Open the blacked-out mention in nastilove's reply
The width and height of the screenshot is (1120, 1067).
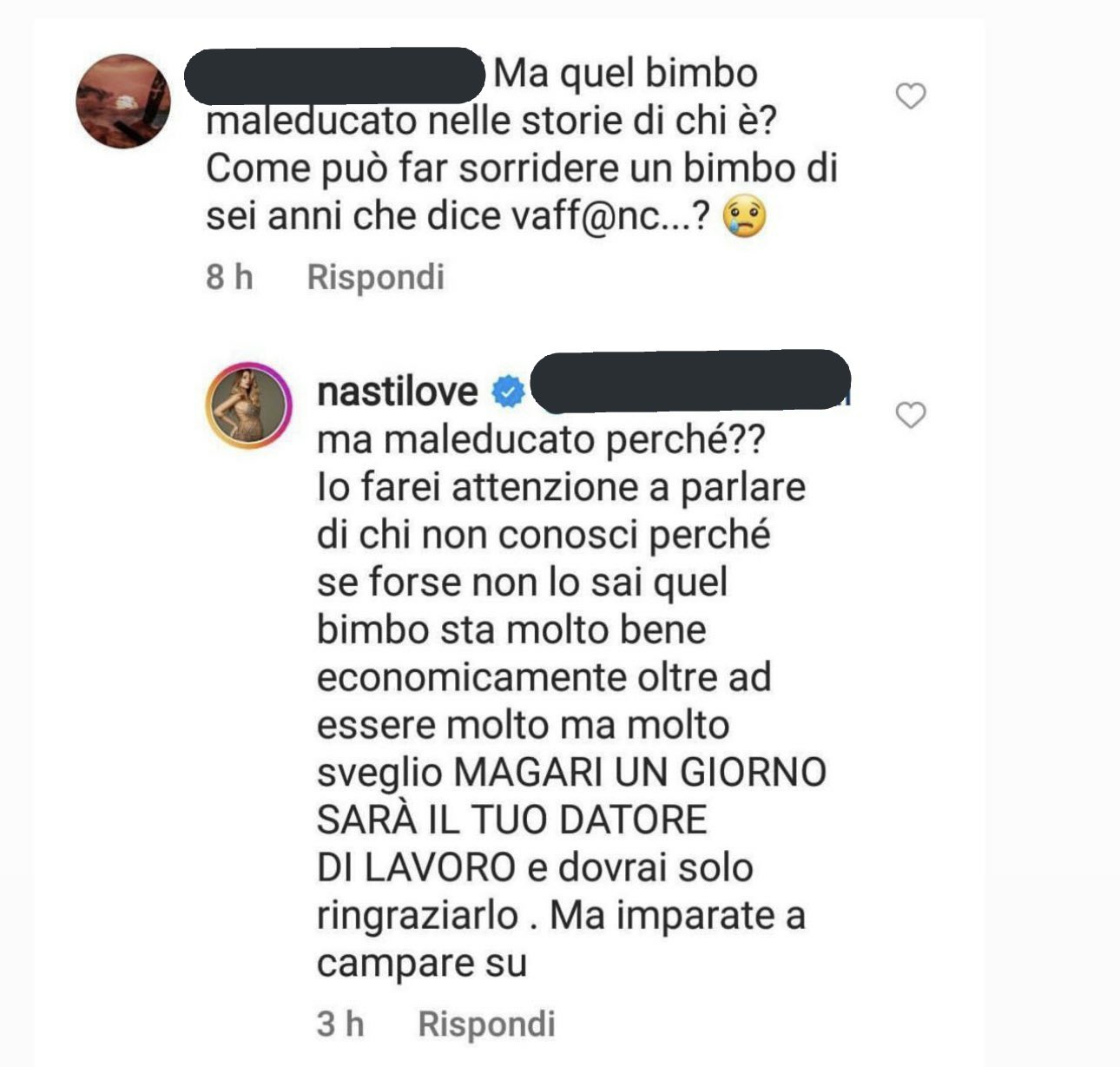click(x=690, y=381)
